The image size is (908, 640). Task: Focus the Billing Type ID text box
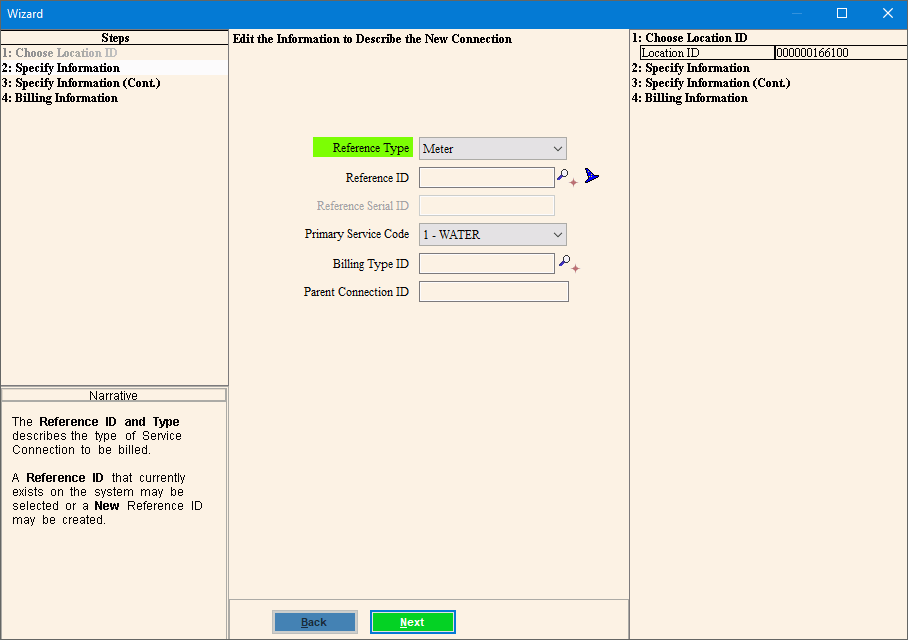486,264
